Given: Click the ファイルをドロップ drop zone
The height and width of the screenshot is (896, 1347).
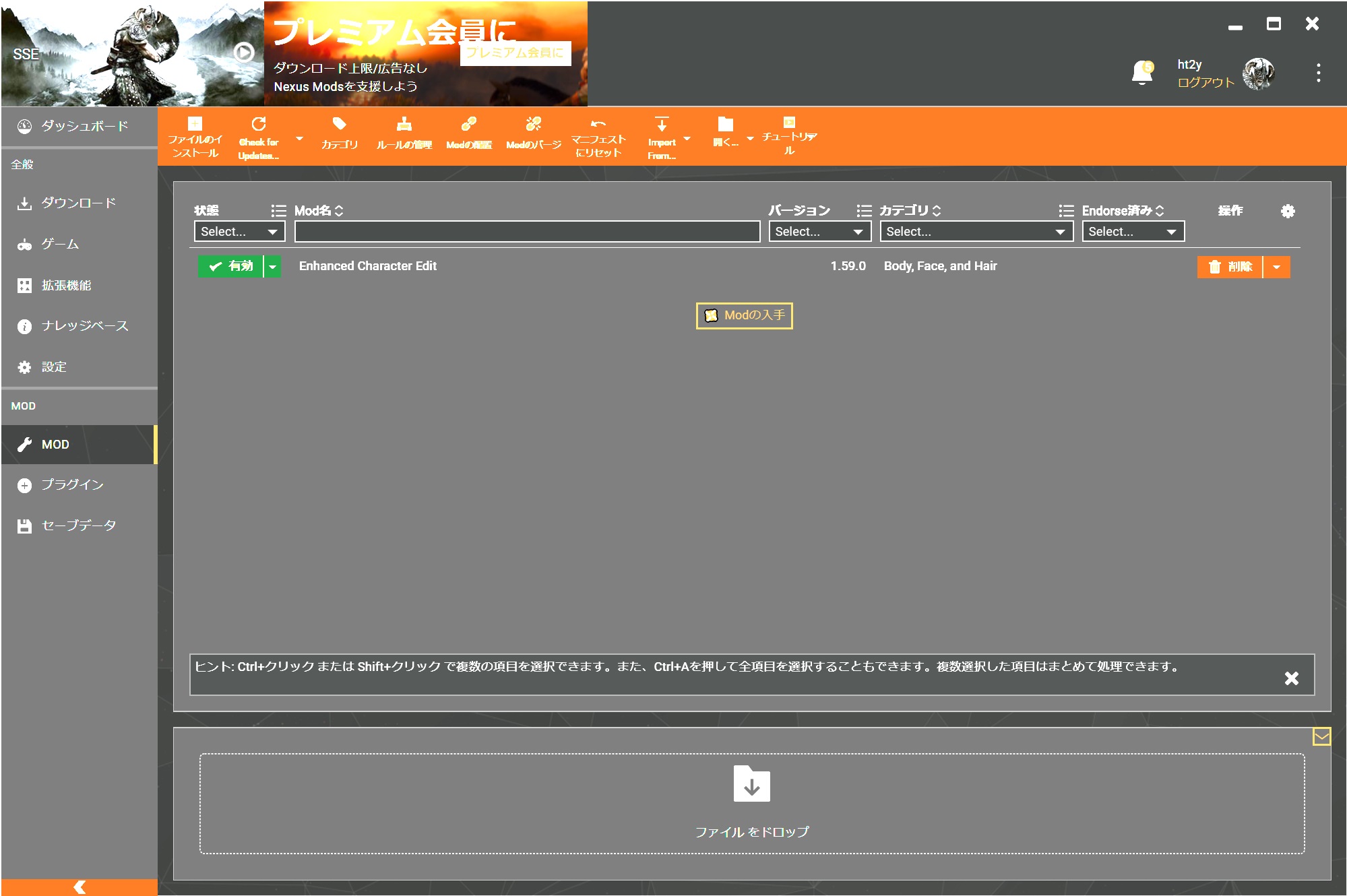Looking at the screenshot, I should click(751, 804).
